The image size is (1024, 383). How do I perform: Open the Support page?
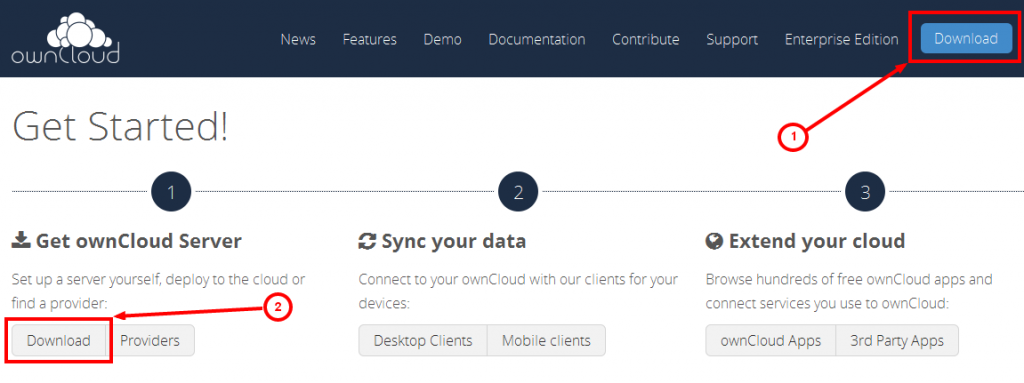click(732, 39)
